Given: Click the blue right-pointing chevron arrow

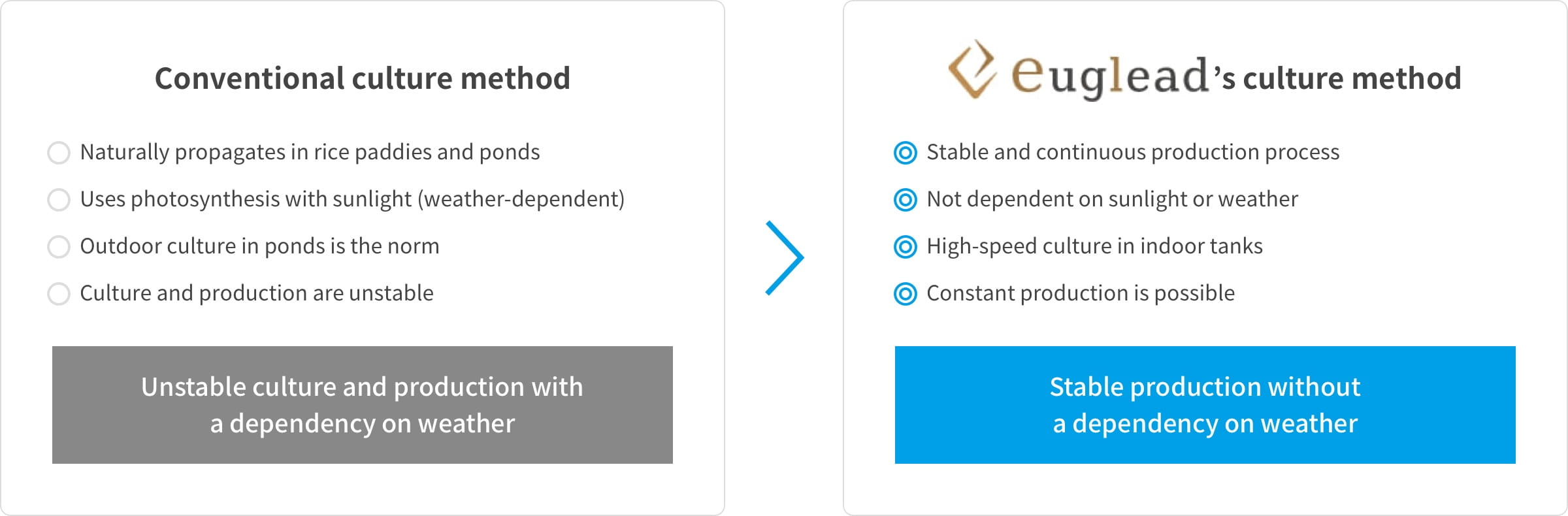Looking at the screenshot, I should point(785,258).
